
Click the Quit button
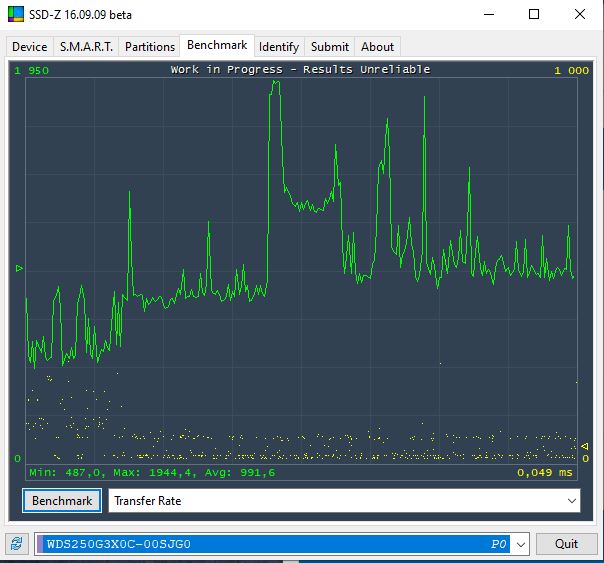click(x=566, y=544)
